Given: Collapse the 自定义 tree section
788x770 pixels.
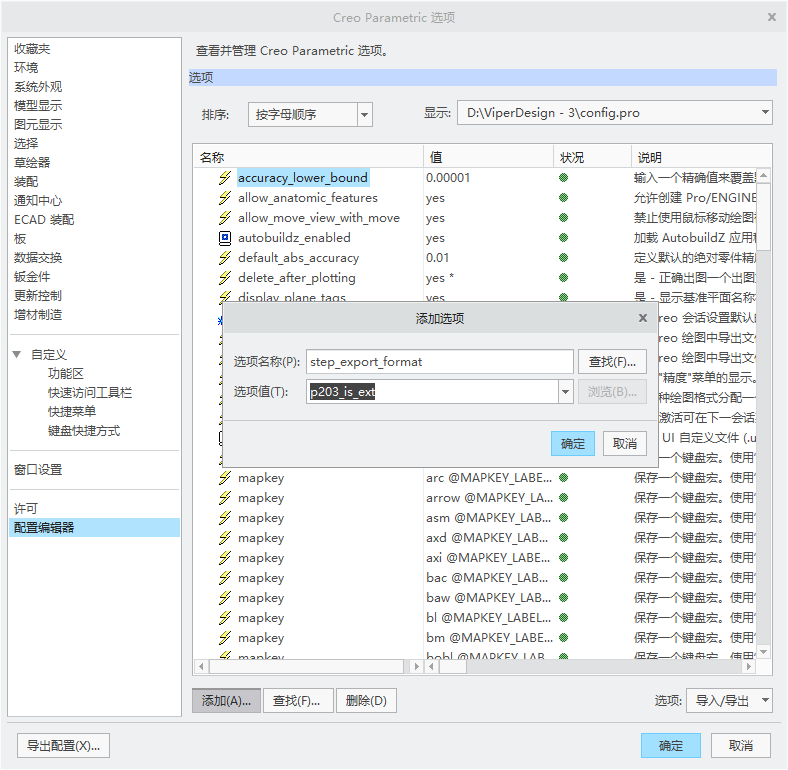Looking at the screenshot, I should click(17, 354).
